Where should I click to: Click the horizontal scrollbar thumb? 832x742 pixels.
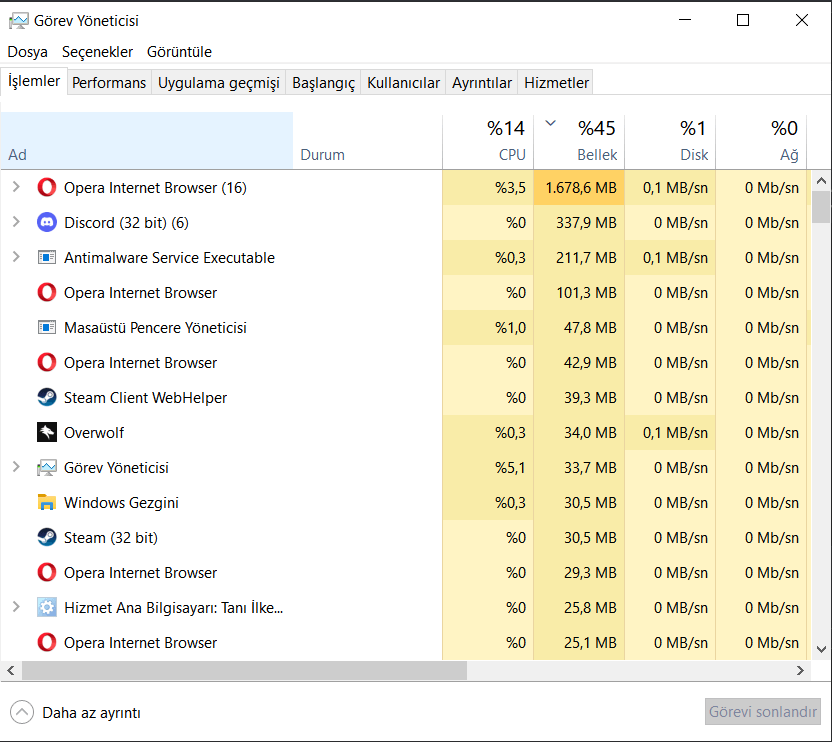pos(244,671)
